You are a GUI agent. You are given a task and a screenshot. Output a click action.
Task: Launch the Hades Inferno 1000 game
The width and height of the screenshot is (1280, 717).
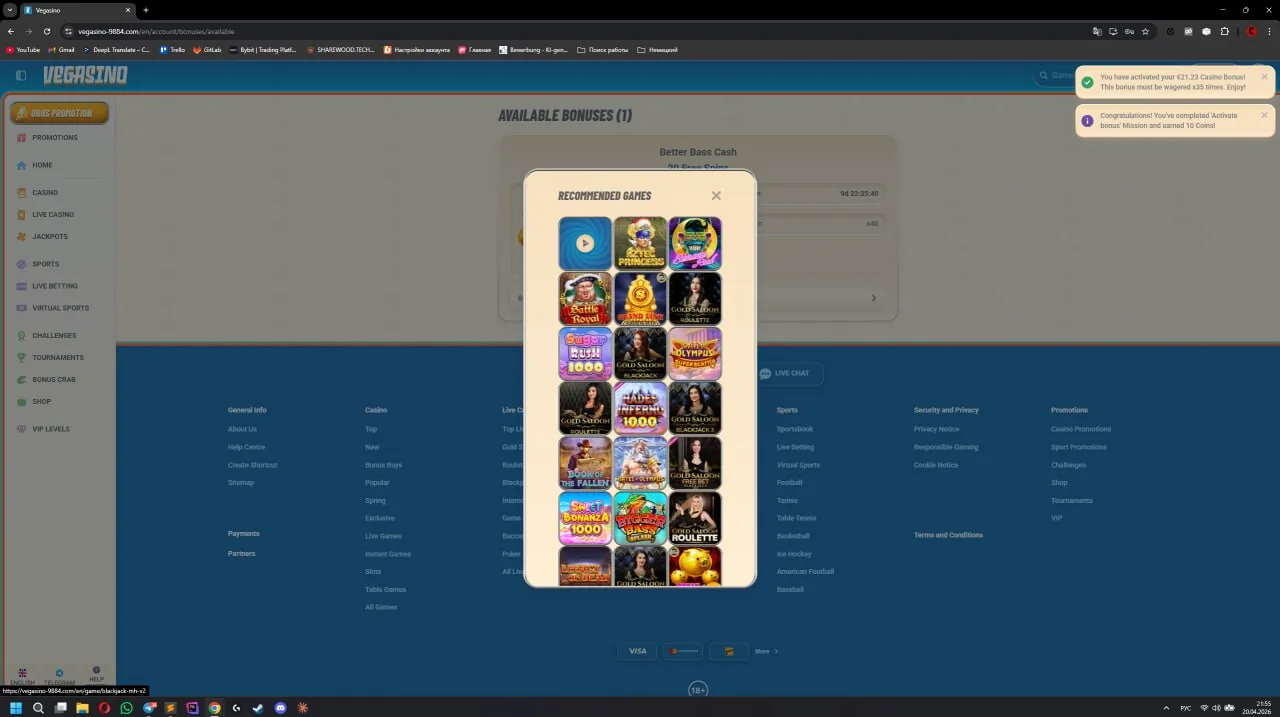point(640,408)
